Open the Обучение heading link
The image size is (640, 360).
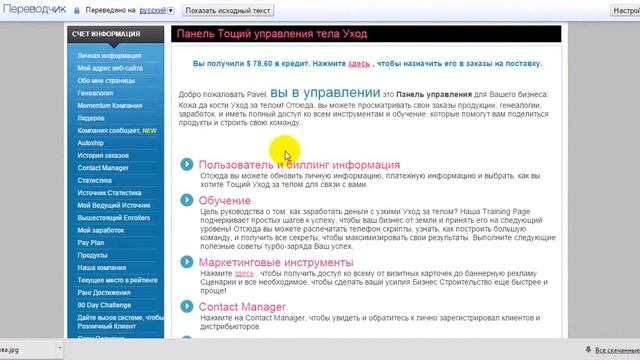point(224,201)
